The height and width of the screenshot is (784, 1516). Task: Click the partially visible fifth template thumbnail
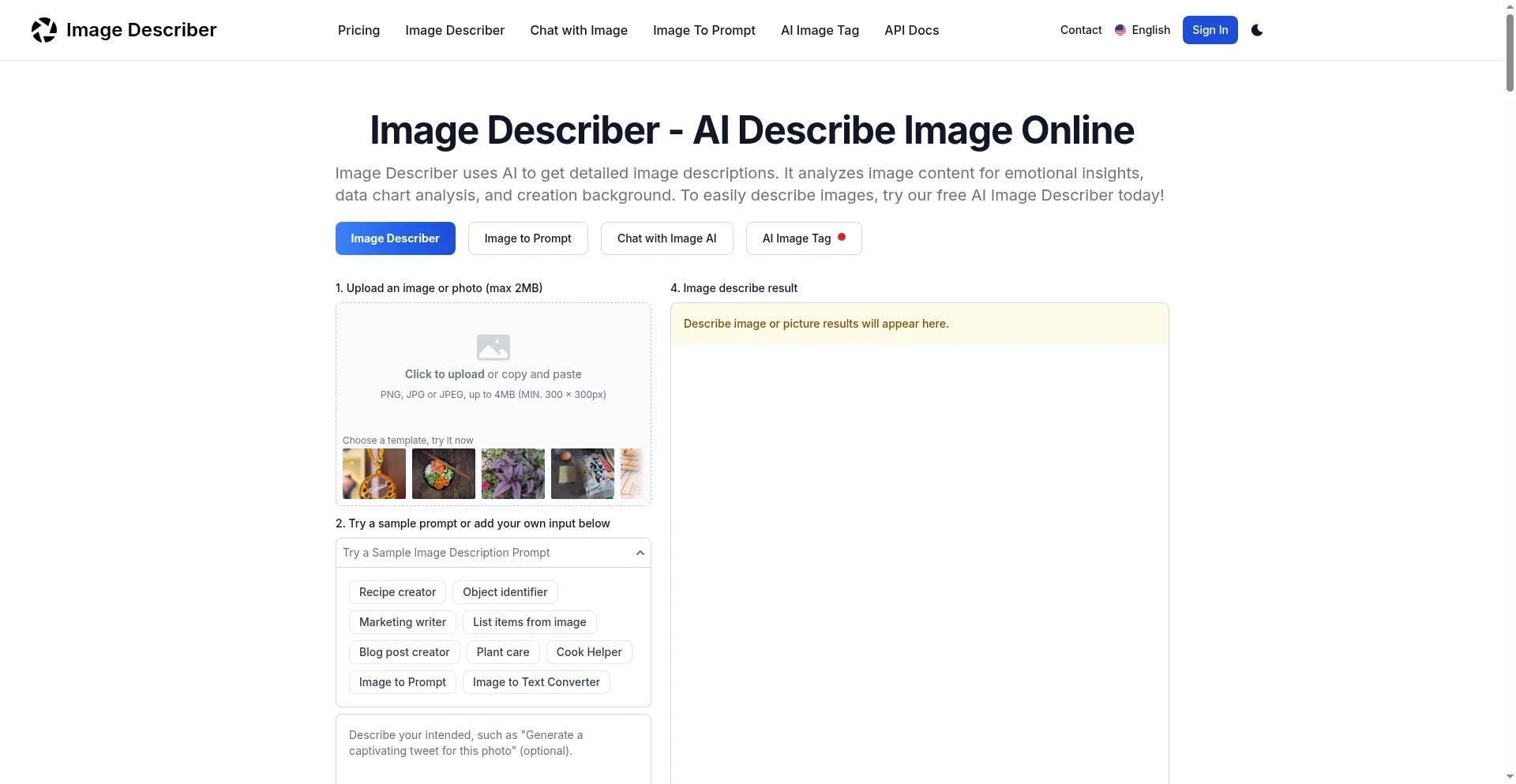click(x=632, y=474)
